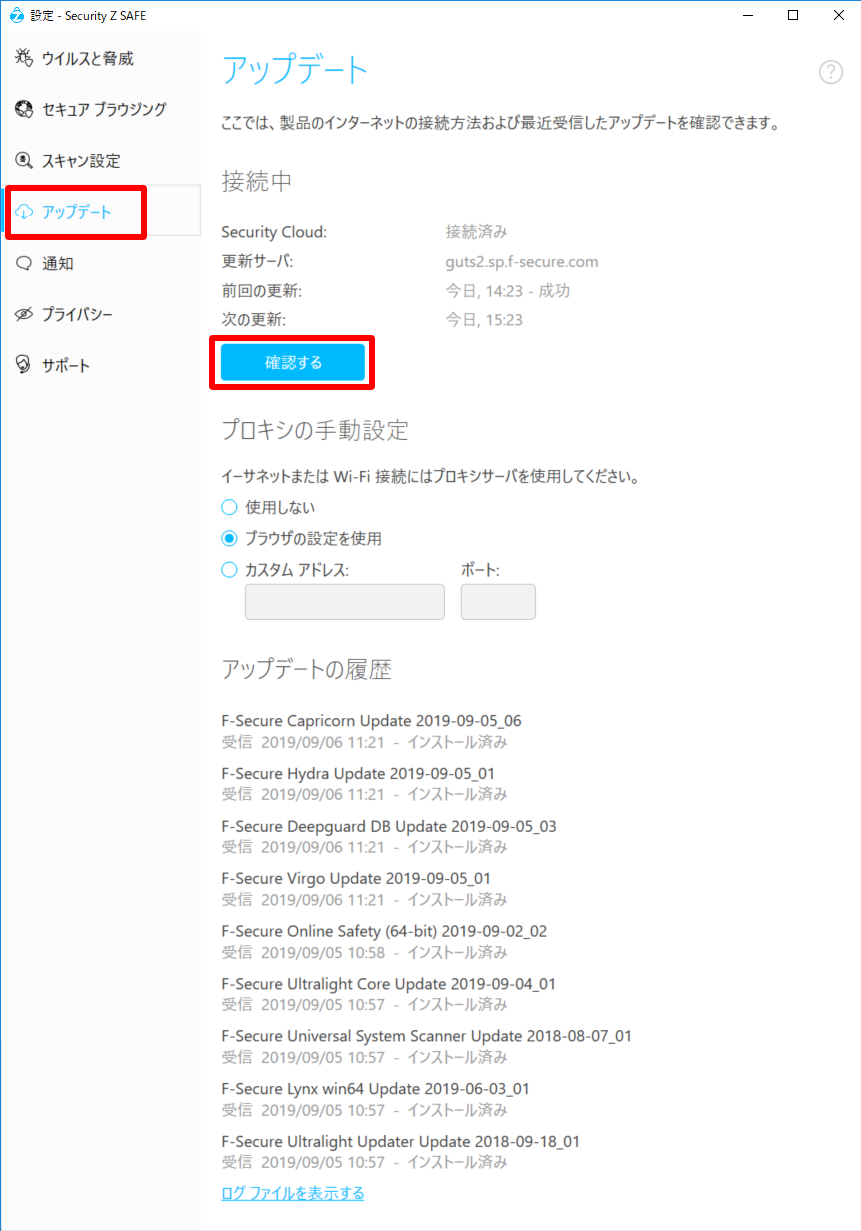Screen dimensions: 861x1231
Task: Focus the custom proxy address field
Action: coord(345,602)
